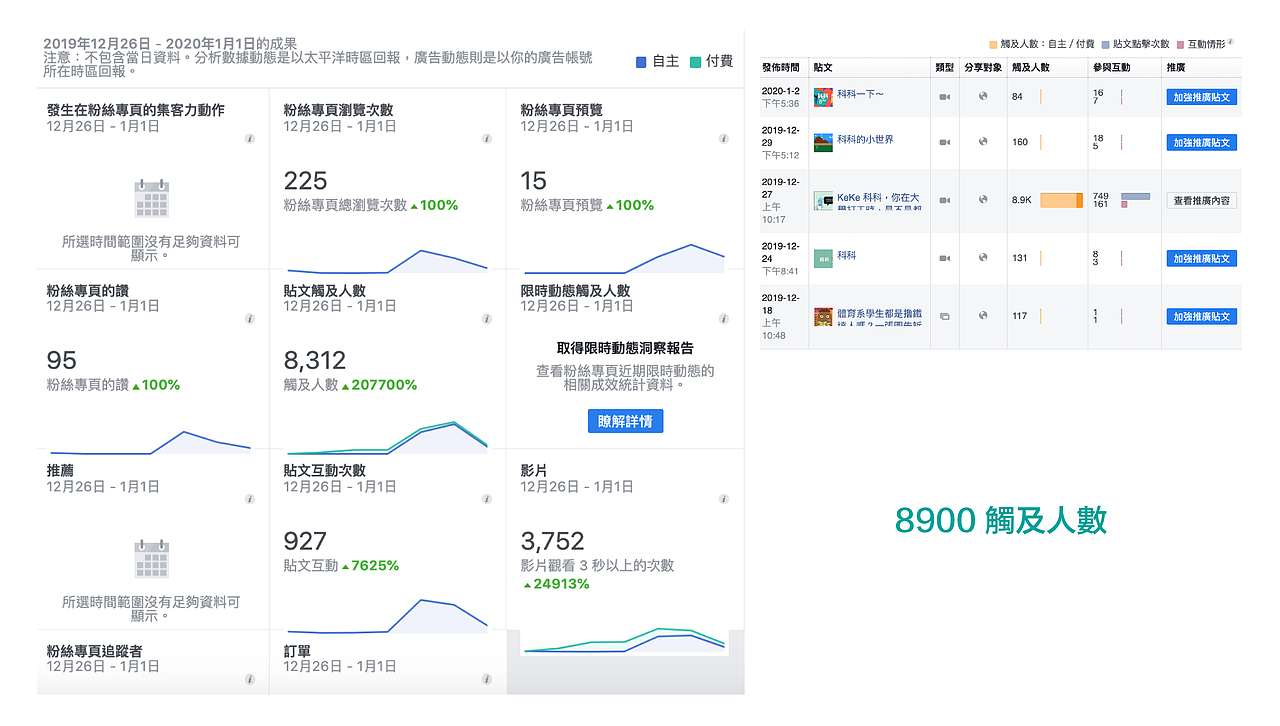Open info icon on 推薦 card
The width and height of the screenshot is (1280, 726).
coord(250,499)
